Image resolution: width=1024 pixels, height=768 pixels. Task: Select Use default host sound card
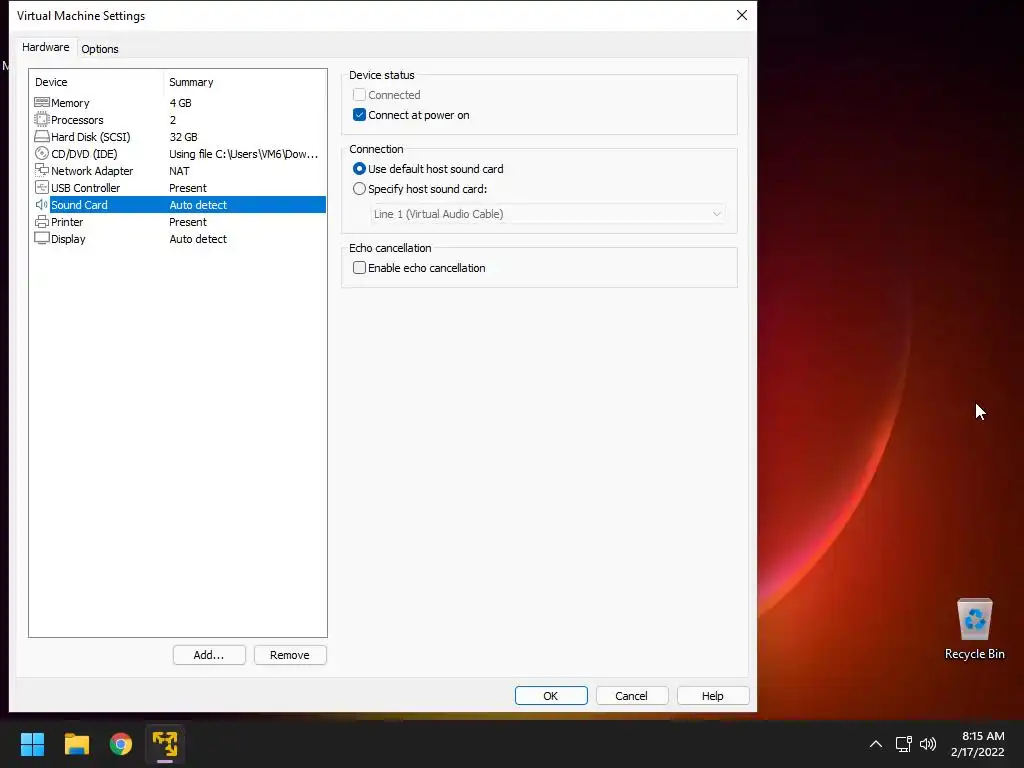click(x=359, y=168)
